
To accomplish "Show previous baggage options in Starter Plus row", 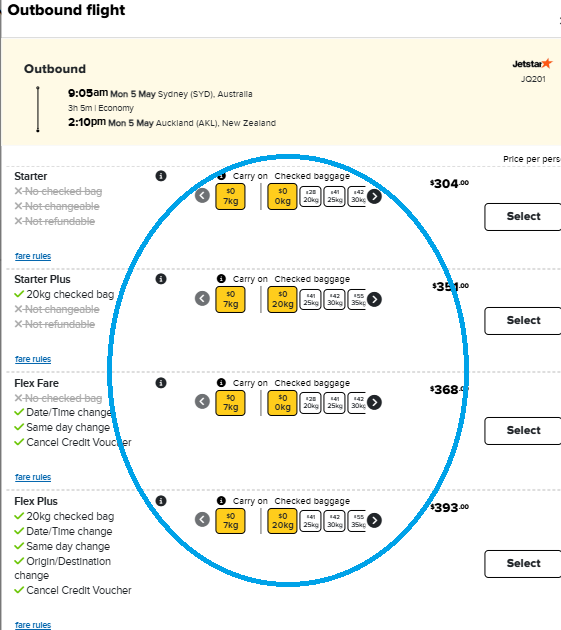I will tap(202, 299).
